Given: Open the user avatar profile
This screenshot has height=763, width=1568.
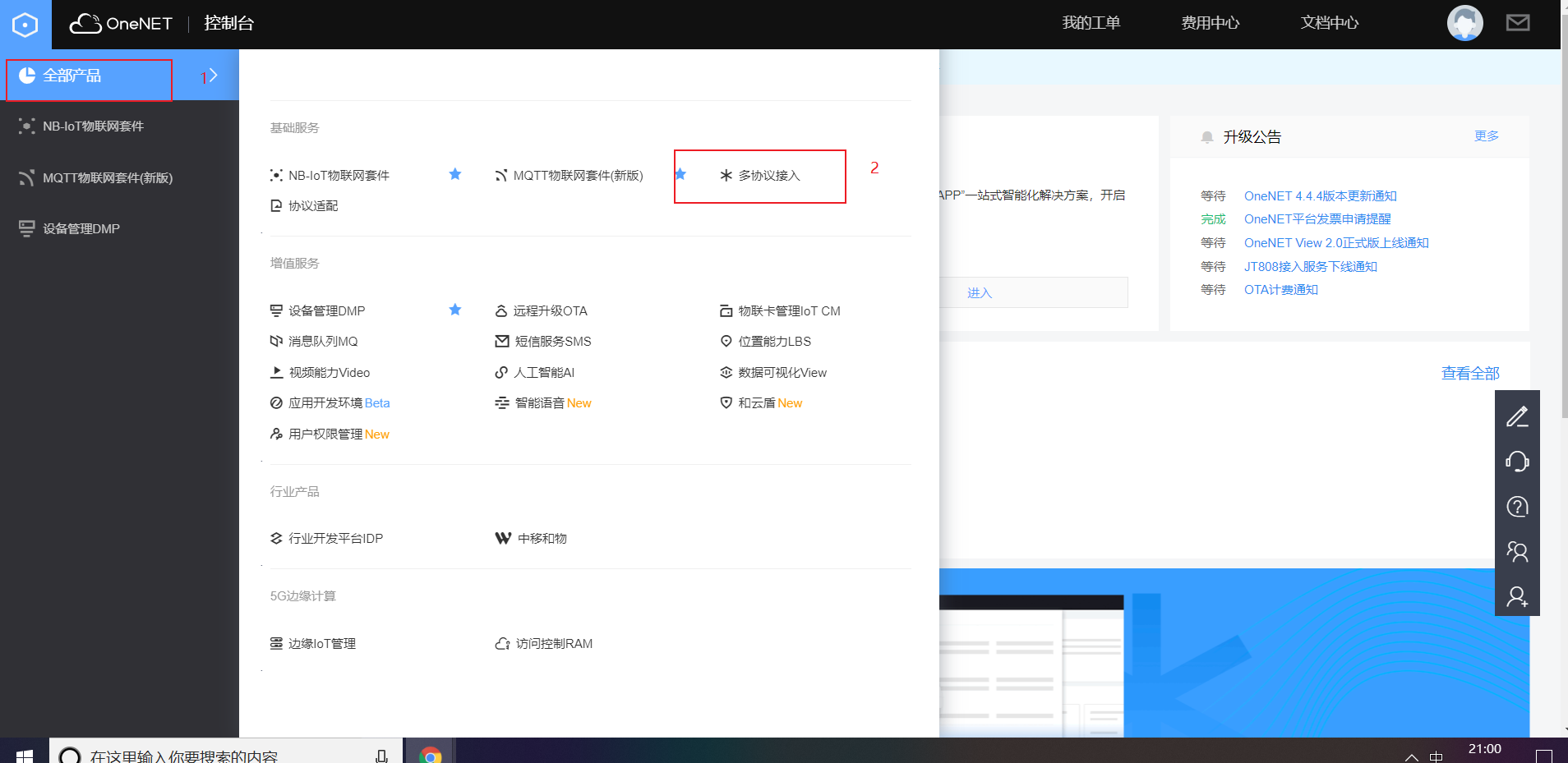Looking at the screenshot, I should [x=1464, y=23].
